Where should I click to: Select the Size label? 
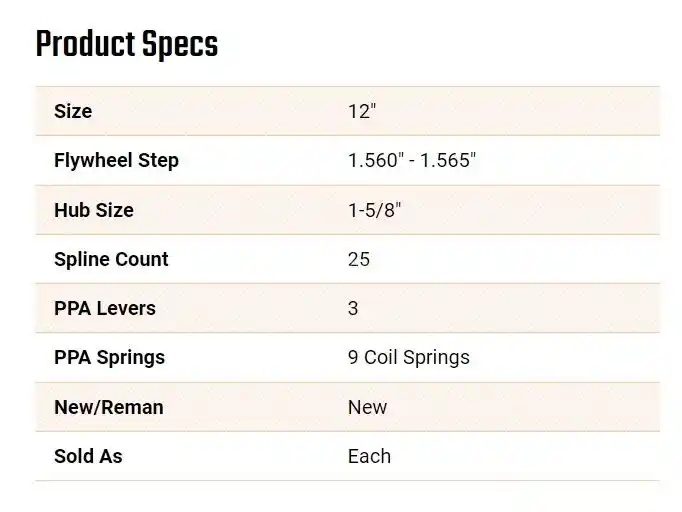pos(73,111)
